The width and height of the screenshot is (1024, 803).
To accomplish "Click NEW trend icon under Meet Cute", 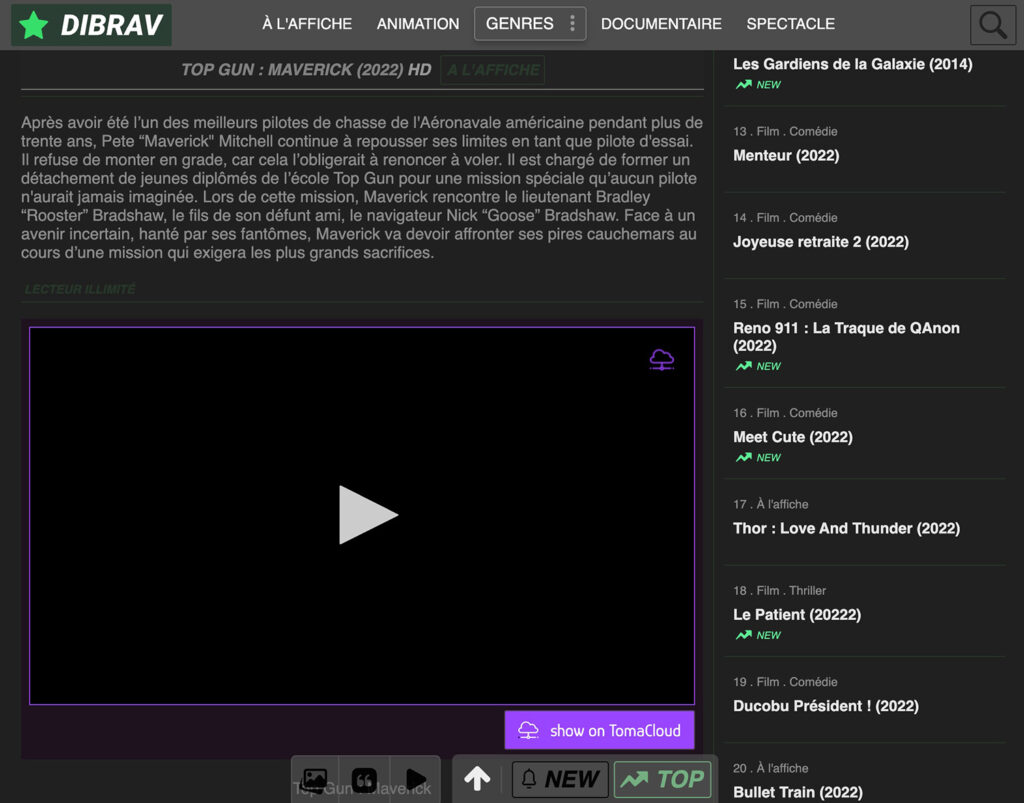I will [x=758, y=458].
